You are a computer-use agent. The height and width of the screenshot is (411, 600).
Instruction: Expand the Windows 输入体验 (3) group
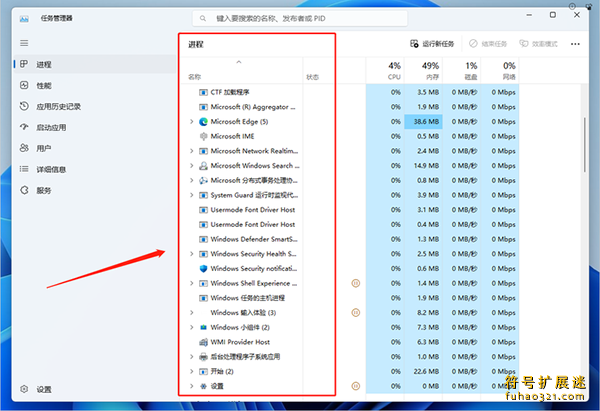click(192, 313)
